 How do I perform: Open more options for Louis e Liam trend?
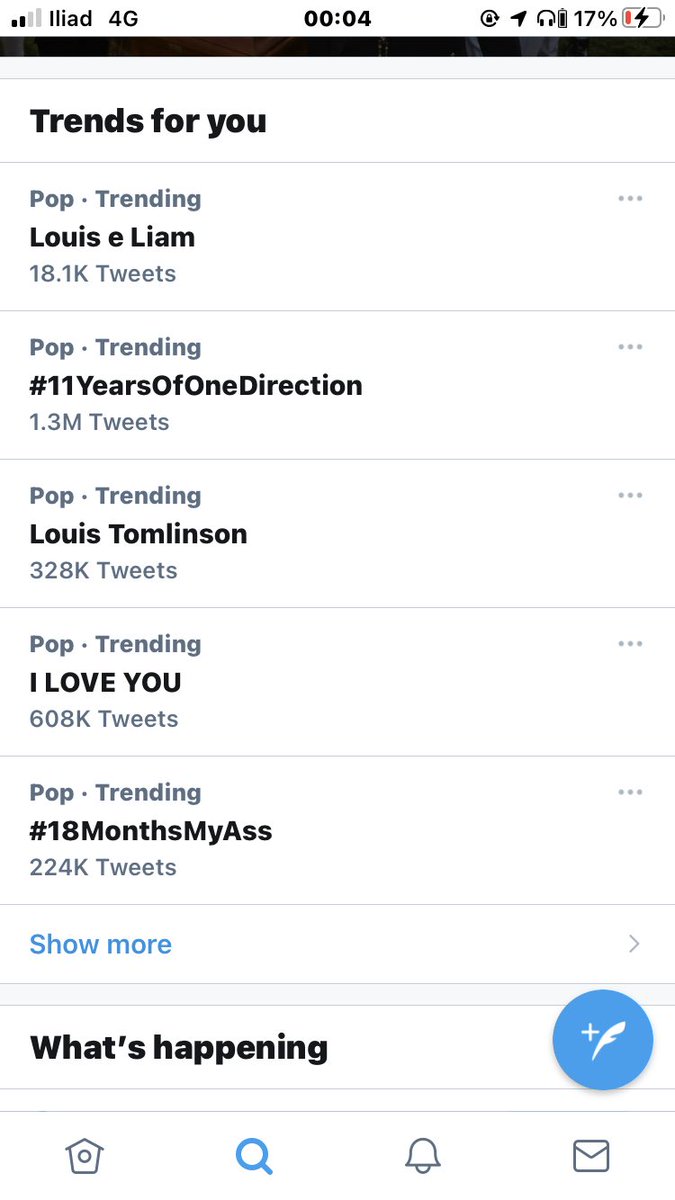click(x=630, y=198)
